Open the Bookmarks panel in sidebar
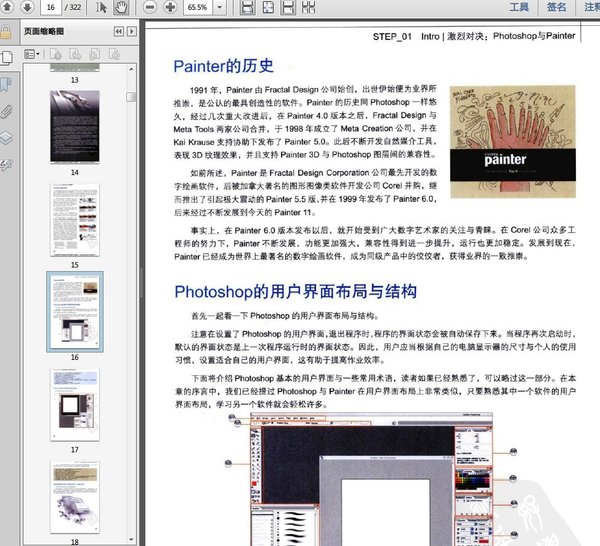This screenshot has height=546, width=600. click(7, 84)
